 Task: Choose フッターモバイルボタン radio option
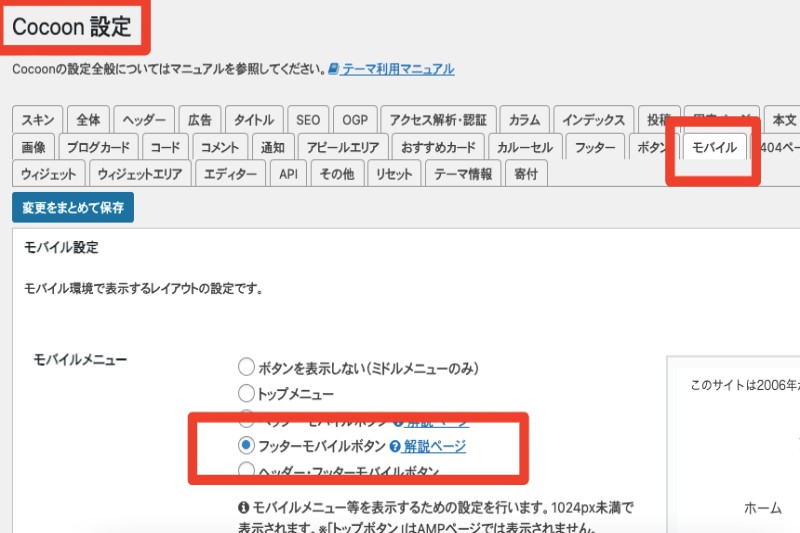(246, 445)
